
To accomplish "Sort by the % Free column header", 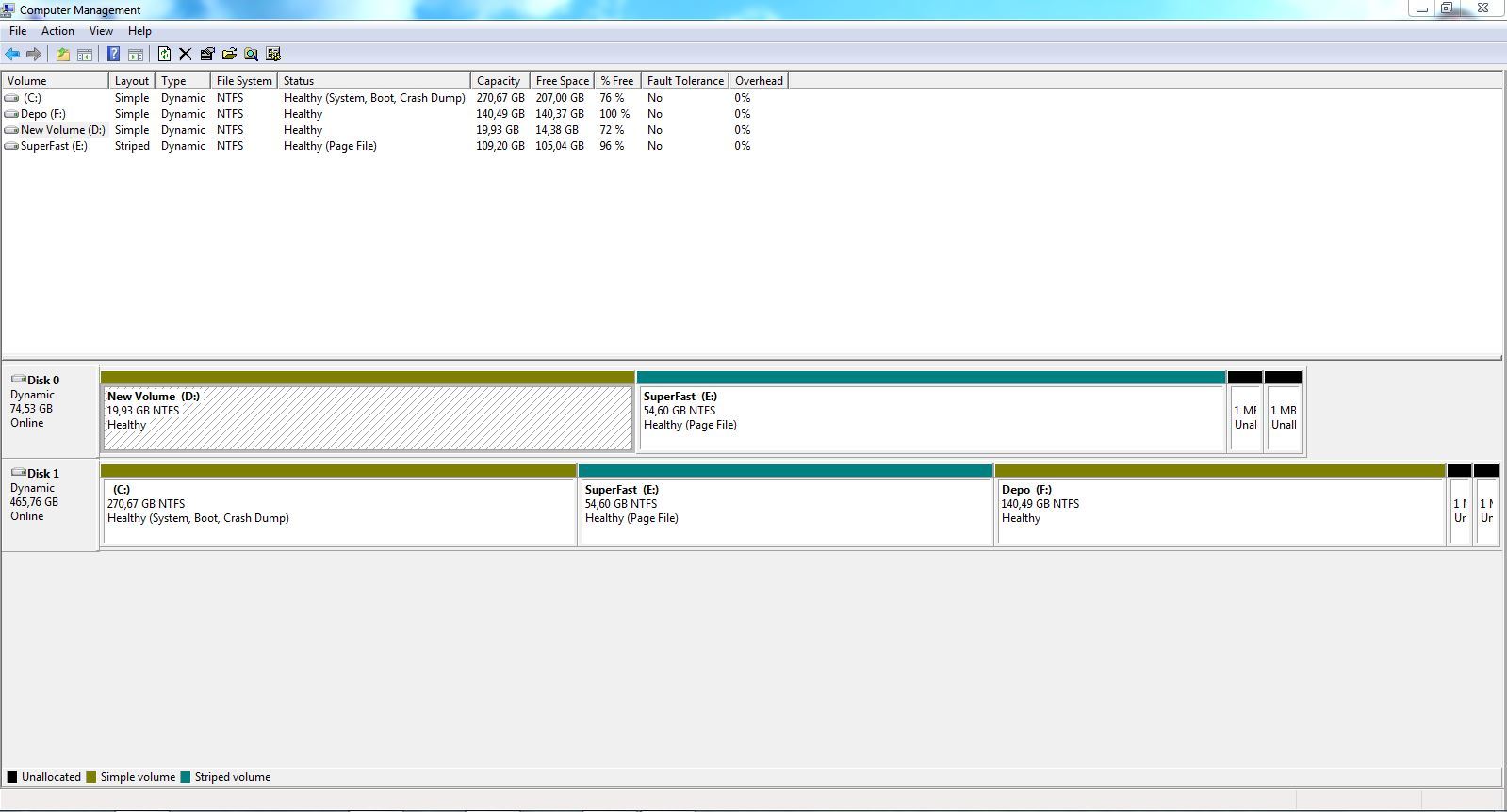I will (x=617, y=81).
